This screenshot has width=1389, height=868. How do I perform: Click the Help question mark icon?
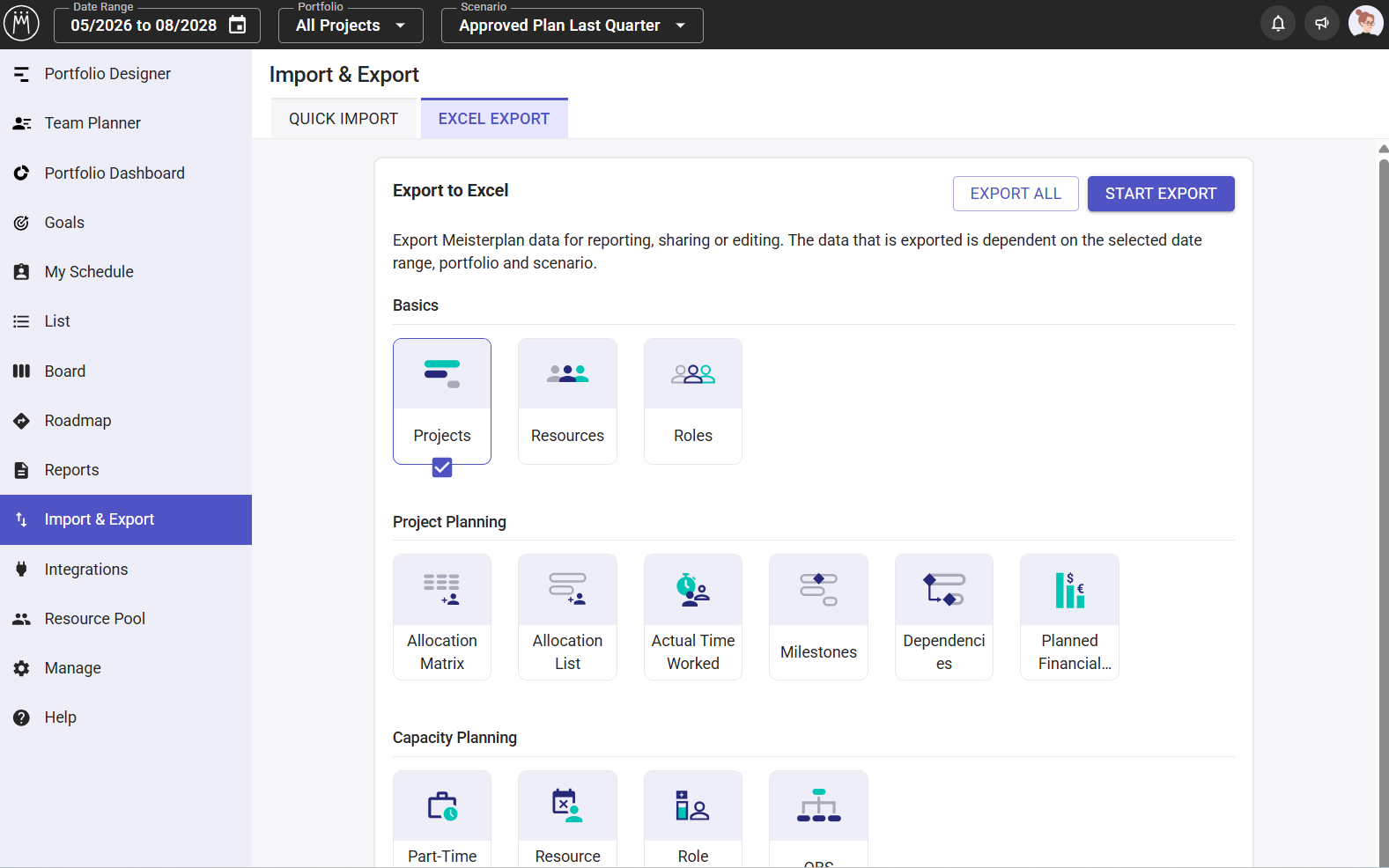22,717
